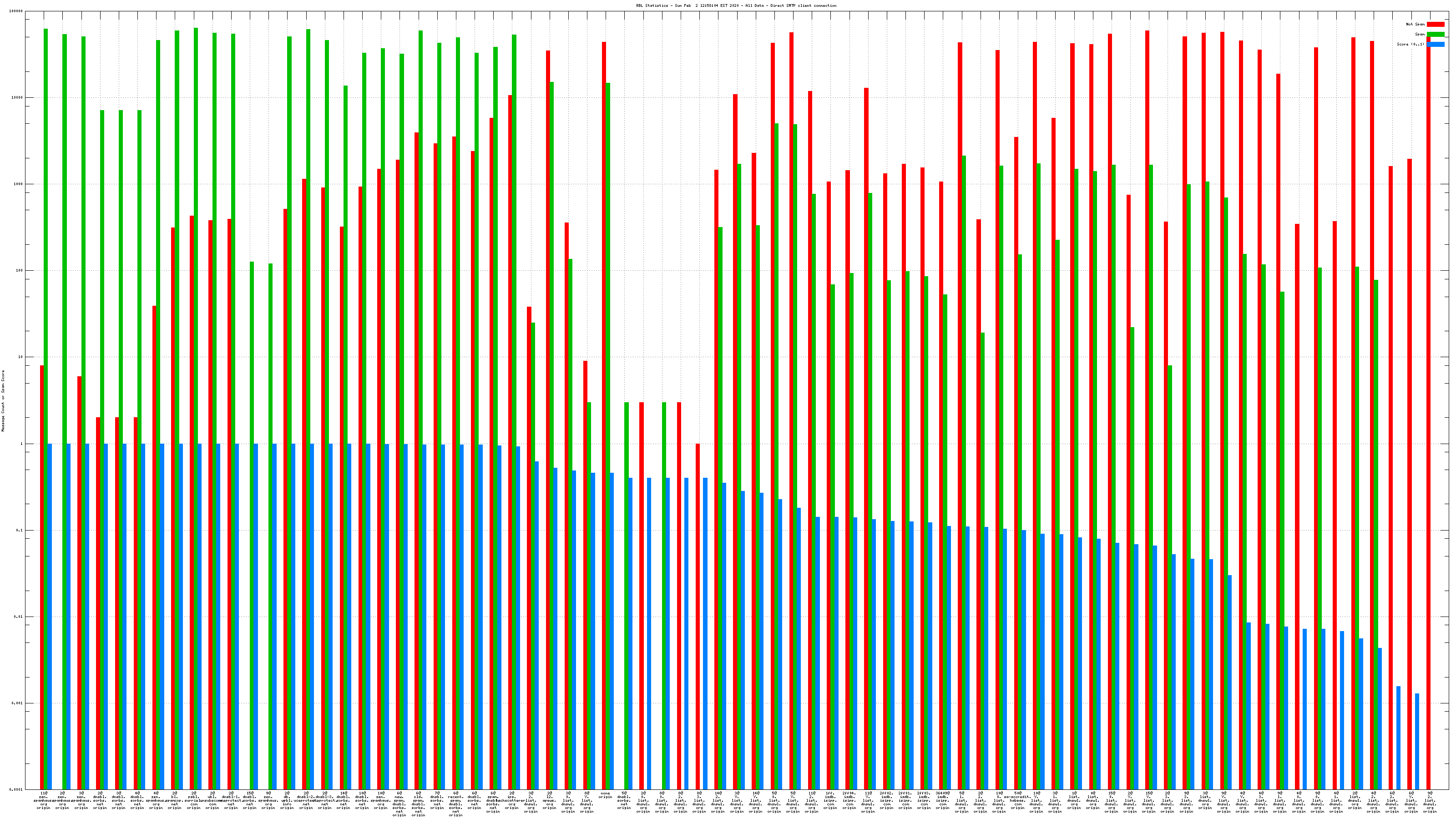This screenshot has width=1456, height=819.
Task: Click the 0.0001 y-axis tick label
Action: coord(17,789)
